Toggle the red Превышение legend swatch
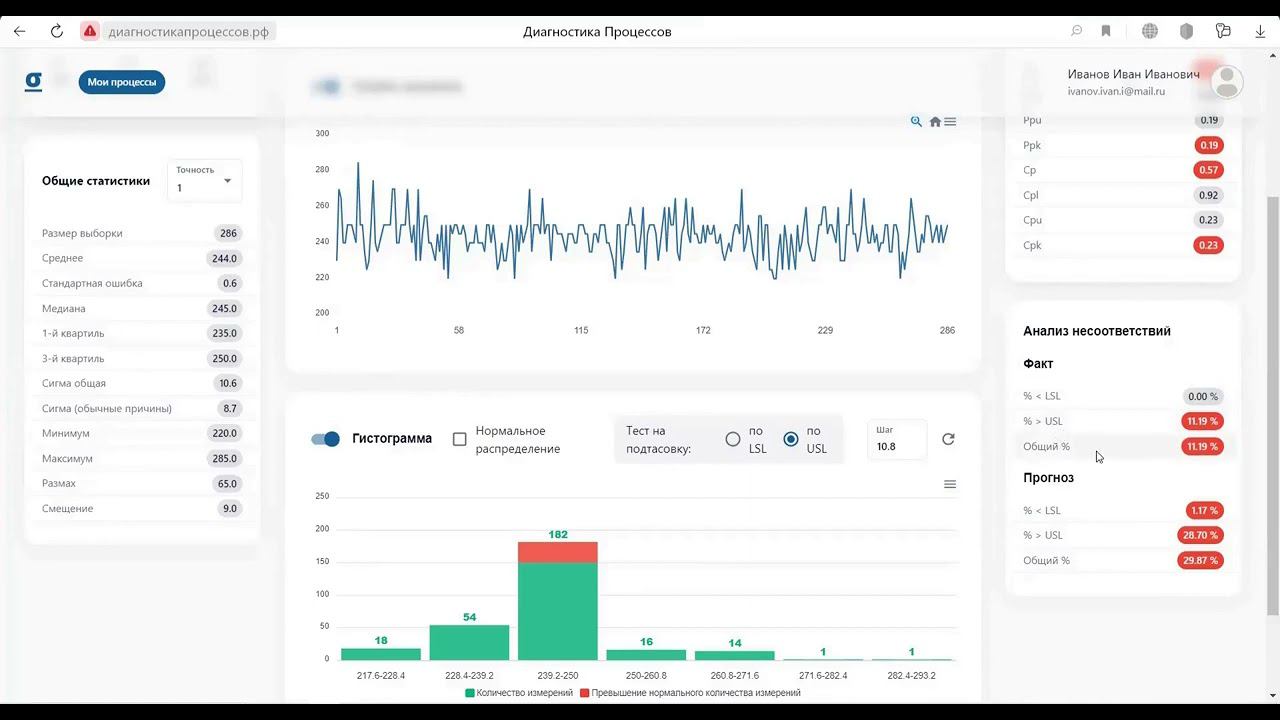This screenshot has height=720, width=1280. (585, 693)
